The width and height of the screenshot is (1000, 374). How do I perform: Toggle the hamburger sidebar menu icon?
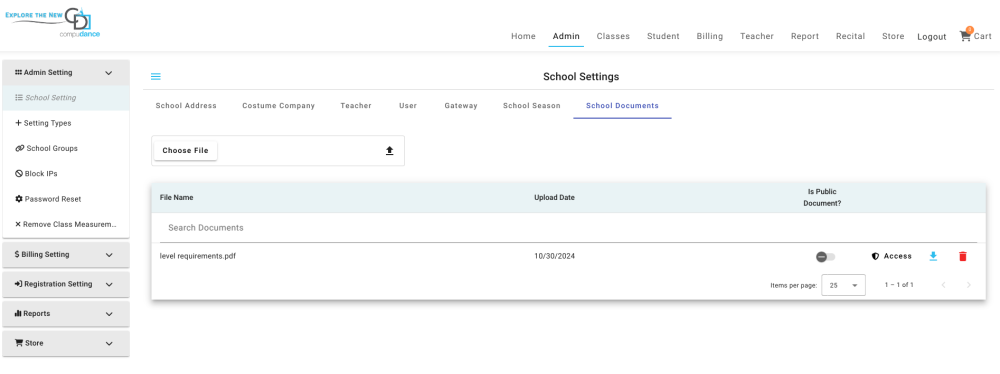tap(156, 77)
